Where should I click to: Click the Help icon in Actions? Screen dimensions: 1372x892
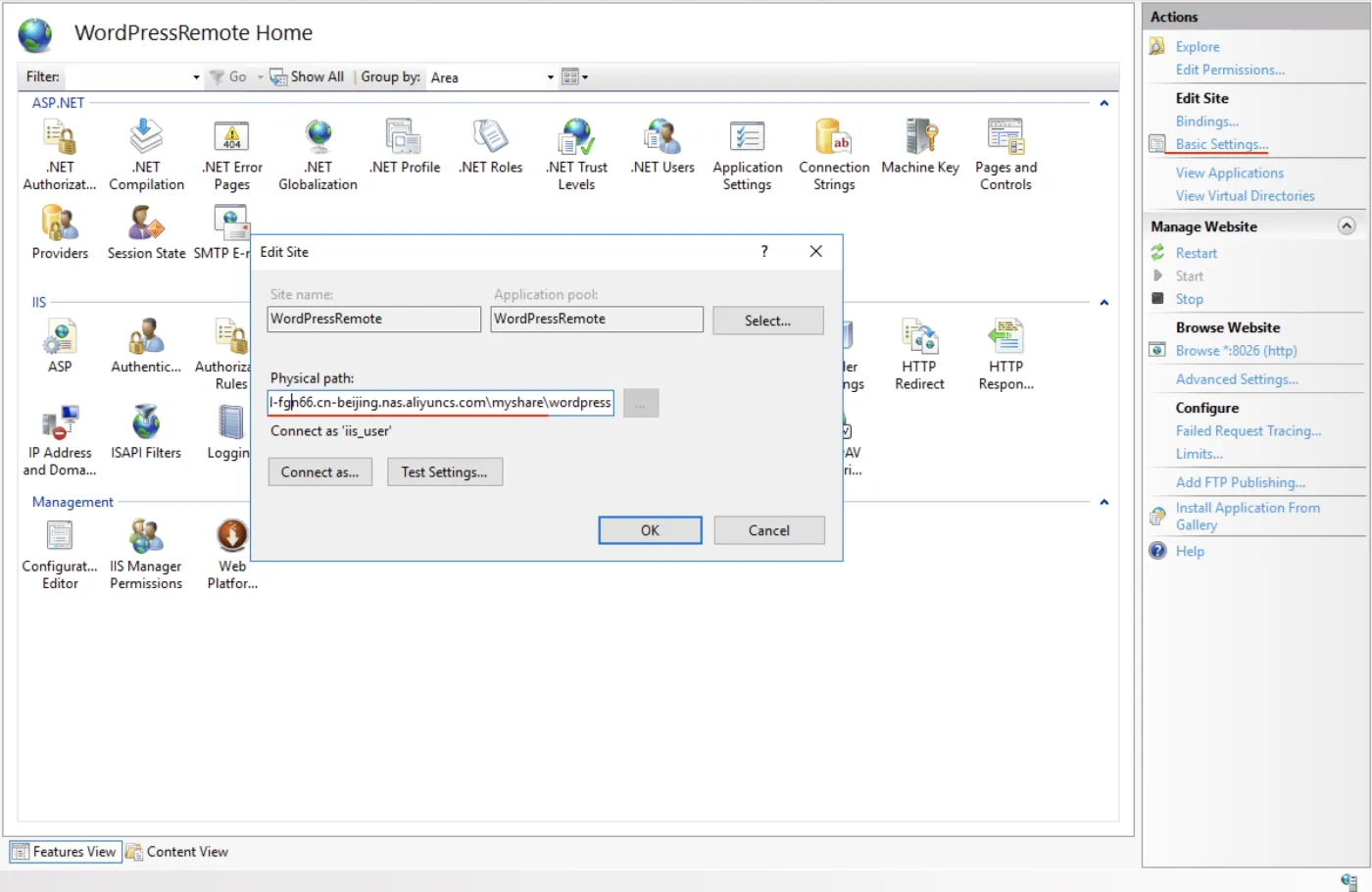pyautogui.click(x=1157, y=551)
